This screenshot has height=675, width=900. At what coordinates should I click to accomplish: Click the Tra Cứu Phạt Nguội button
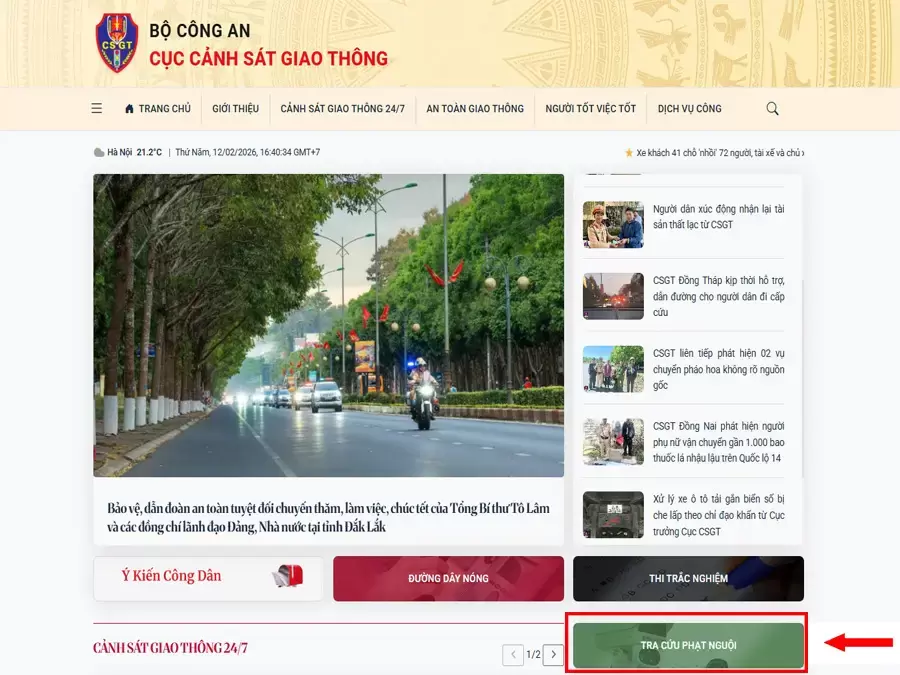click(687, 644)
